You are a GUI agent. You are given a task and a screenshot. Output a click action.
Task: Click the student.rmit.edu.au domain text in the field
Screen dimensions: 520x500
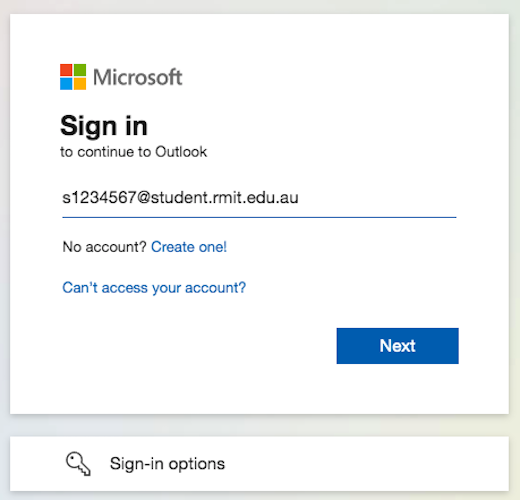225,197
